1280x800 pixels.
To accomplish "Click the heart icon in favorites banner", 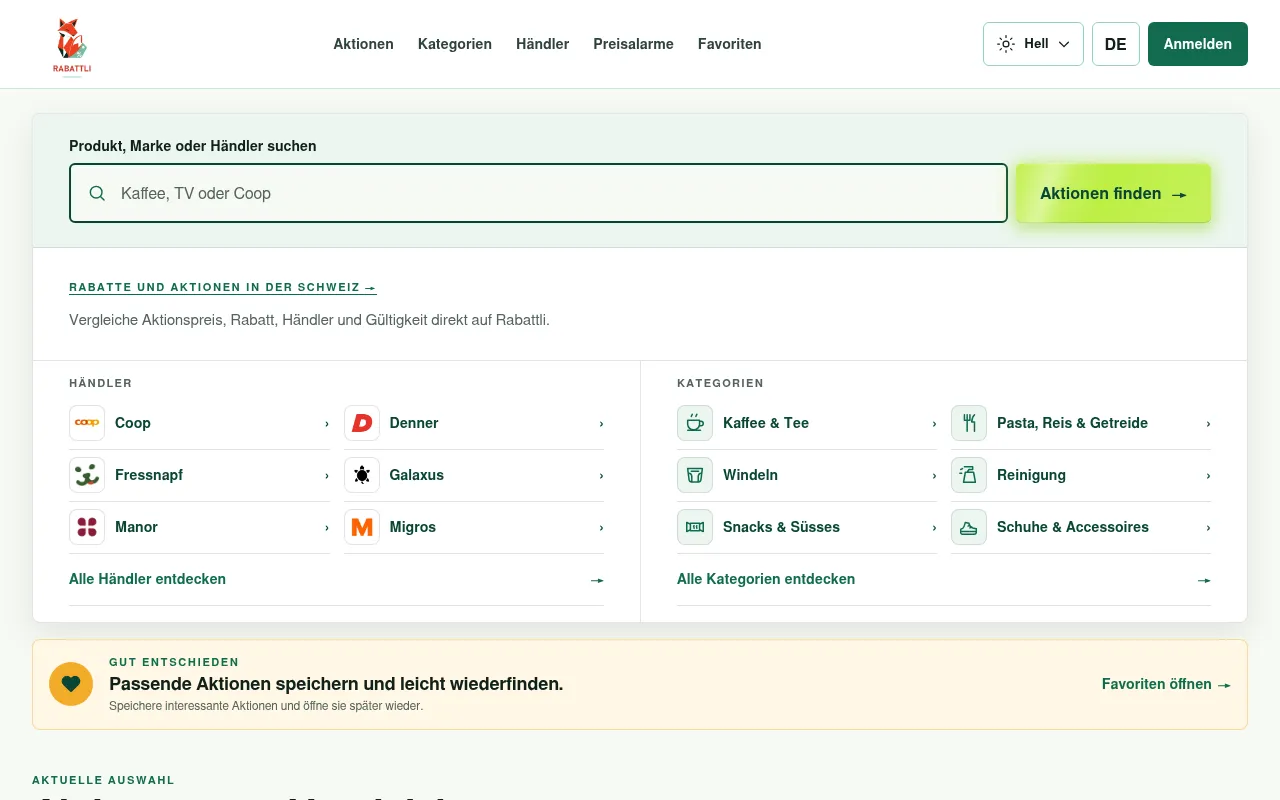I will [x=71, y=684].
